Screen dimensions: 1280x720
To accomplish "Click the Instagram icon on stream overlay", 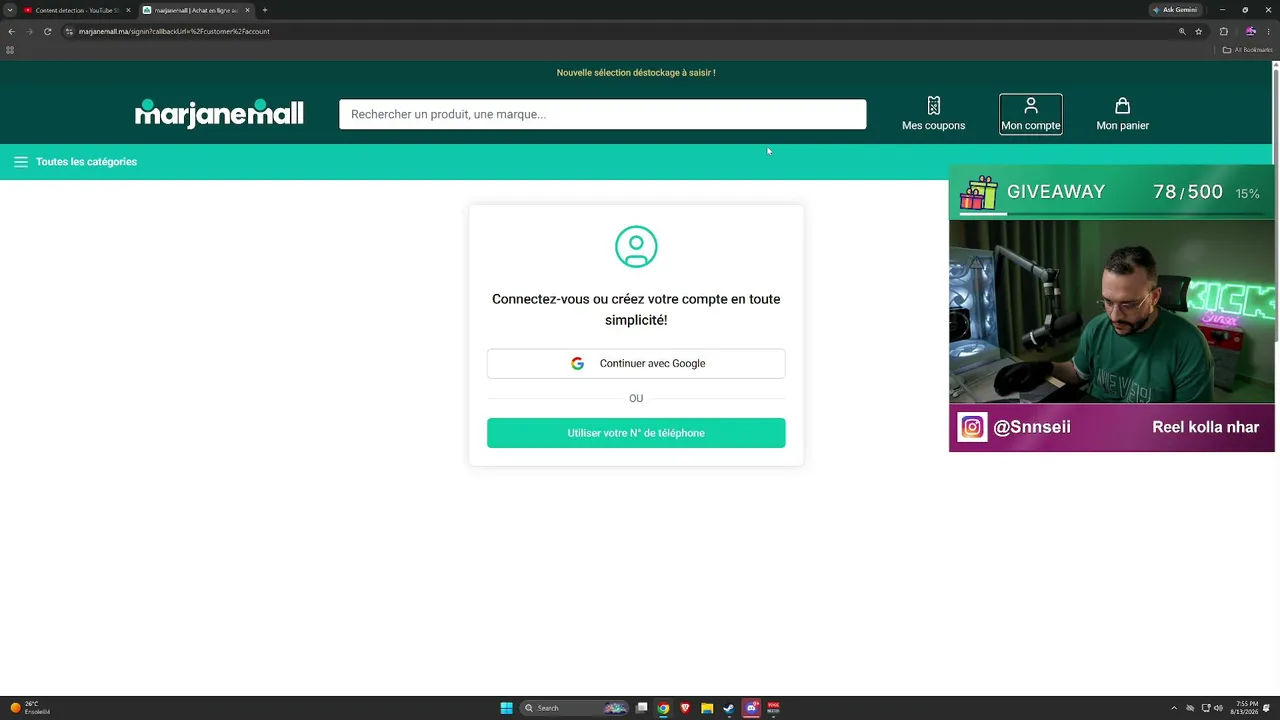I will click(x=972, y=427).
